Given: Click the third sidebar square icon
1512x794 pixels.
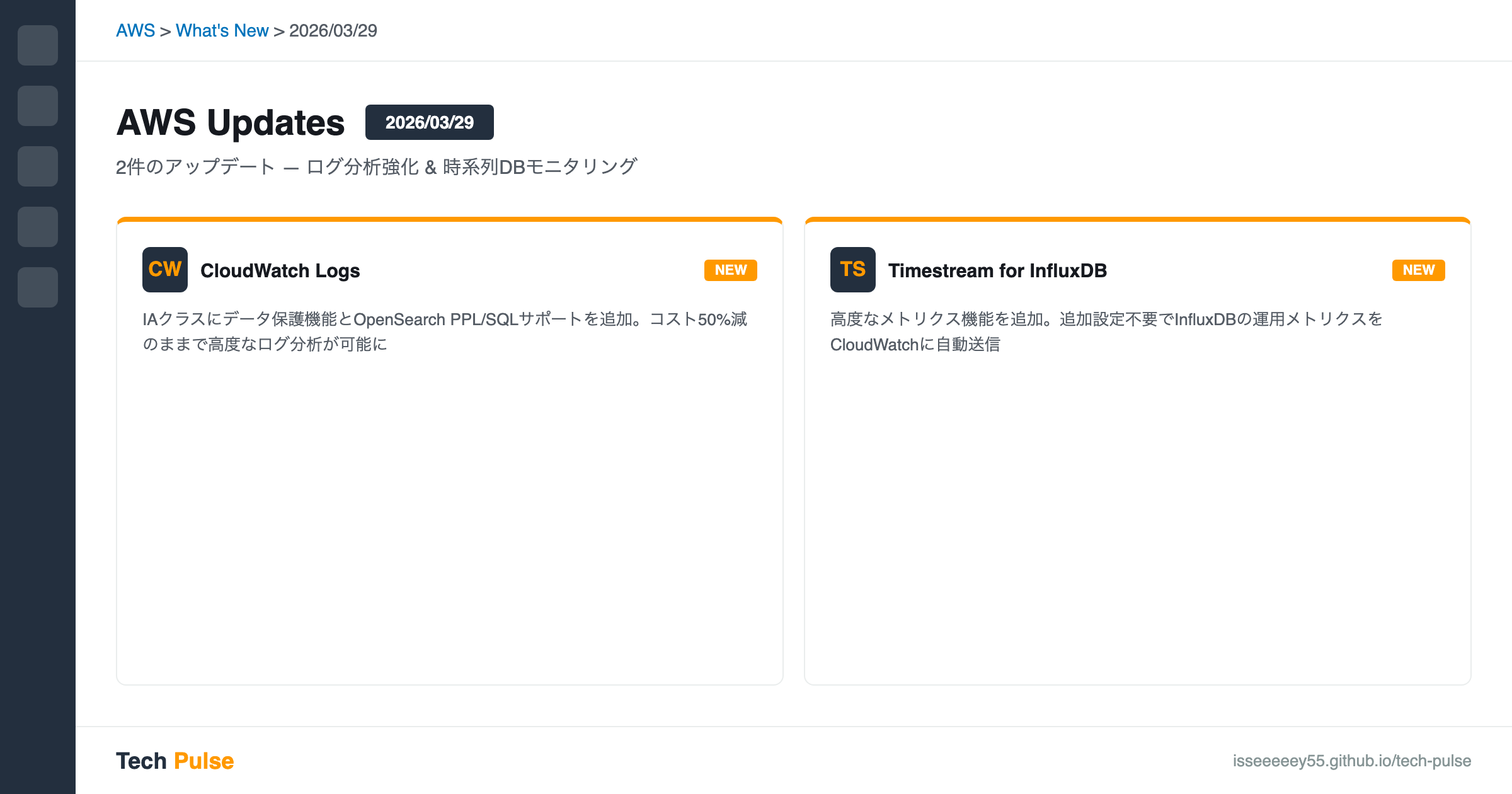Looking at the screenshot, I should coord(38,166).
